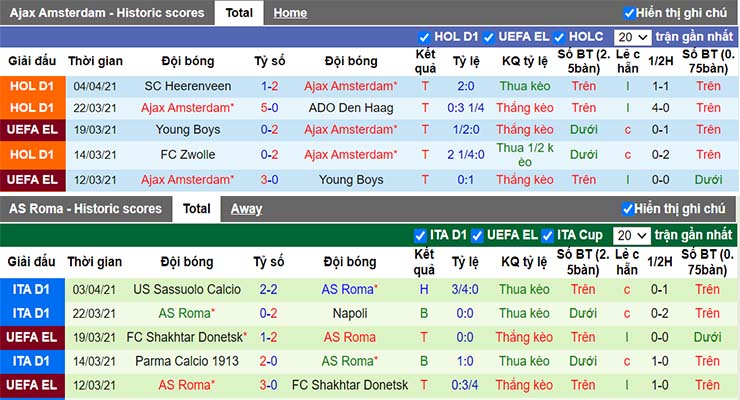
Task: Toggle UEFA EL checkbox in Ajax section
Action: (x=489, y=37)
